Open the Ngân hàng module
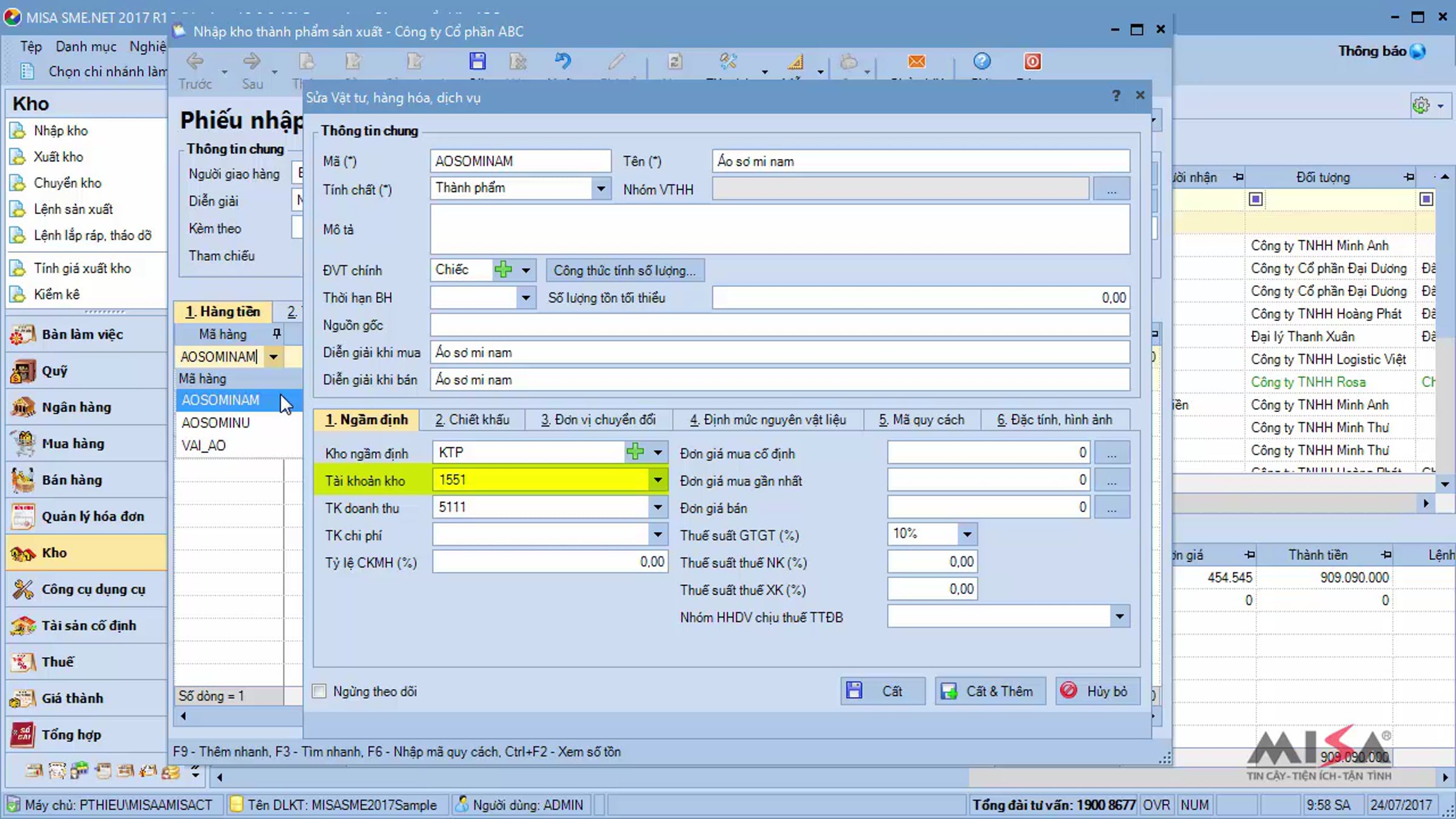Screen dimensions: 1456x819 point(86,407)
